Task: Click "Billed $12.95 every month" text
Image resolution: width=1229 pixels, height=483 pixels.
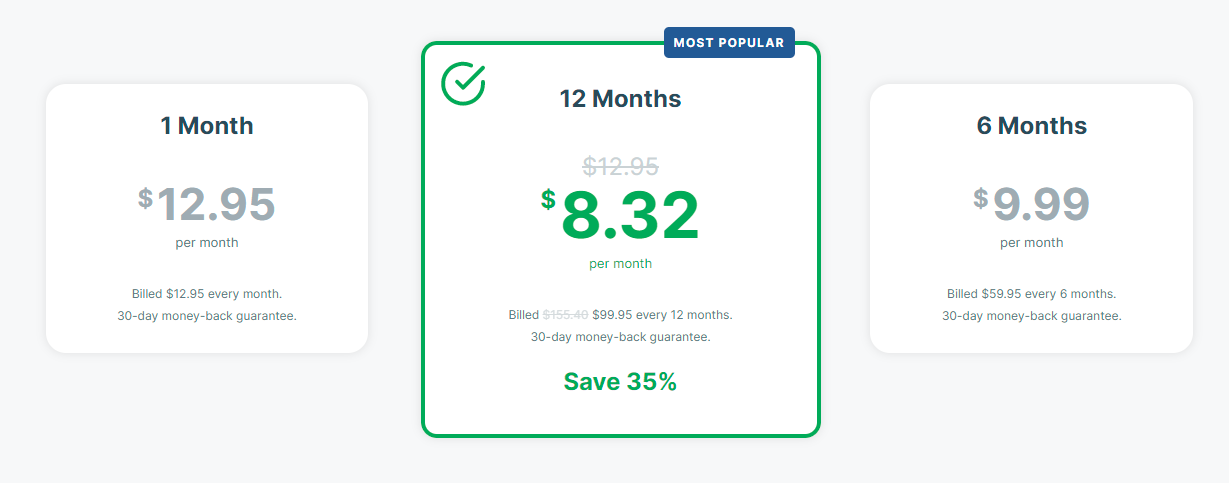Action: [x=207, y=294]
